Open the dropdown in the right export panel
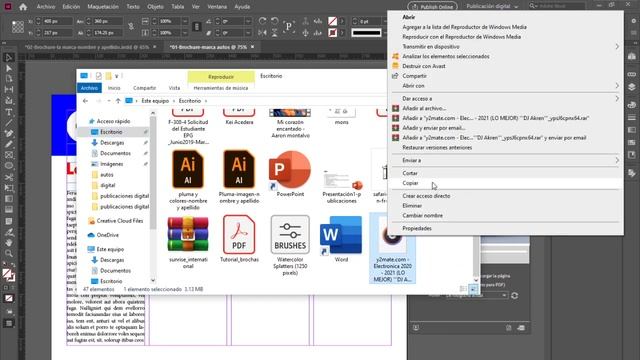The image size is (640, 360). (476, 295)
